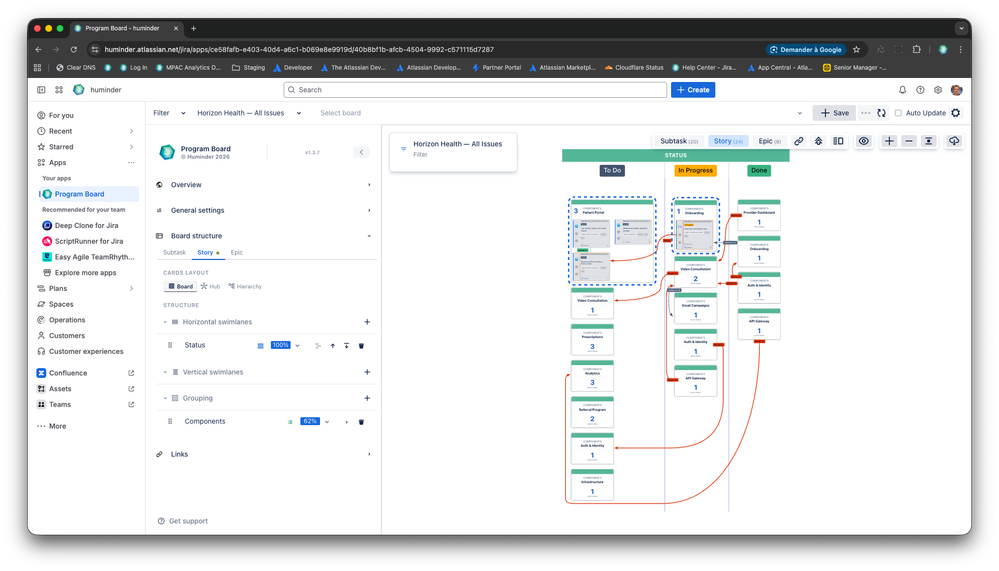Viewport: 999px width, 571px height.
Task: Click the refresh arrows icon next to Save
Action: pos(882,113)
